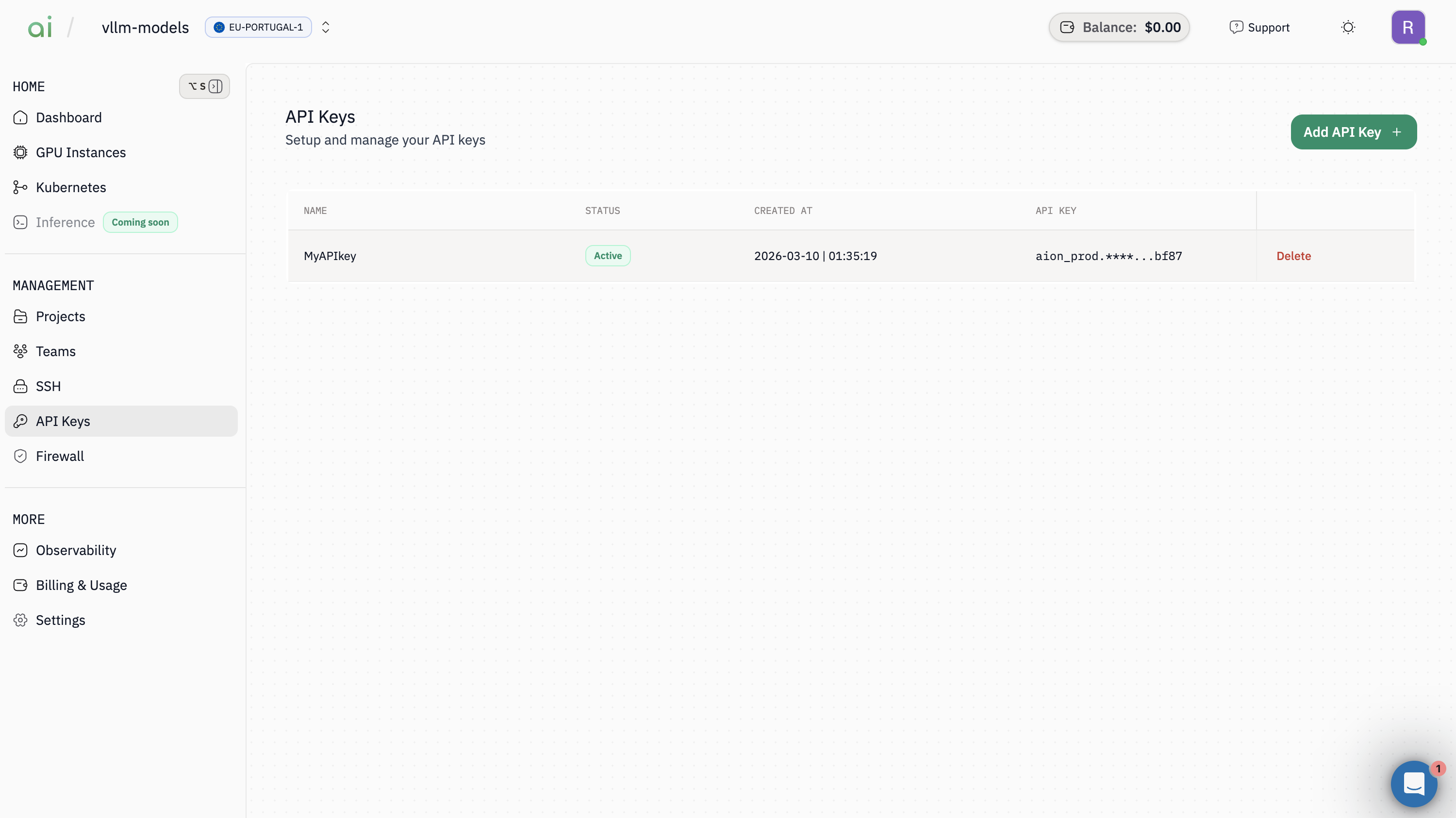Click the Add API Key button
The height and width of the screenshot is (818, 1456).
[1353, 132]
